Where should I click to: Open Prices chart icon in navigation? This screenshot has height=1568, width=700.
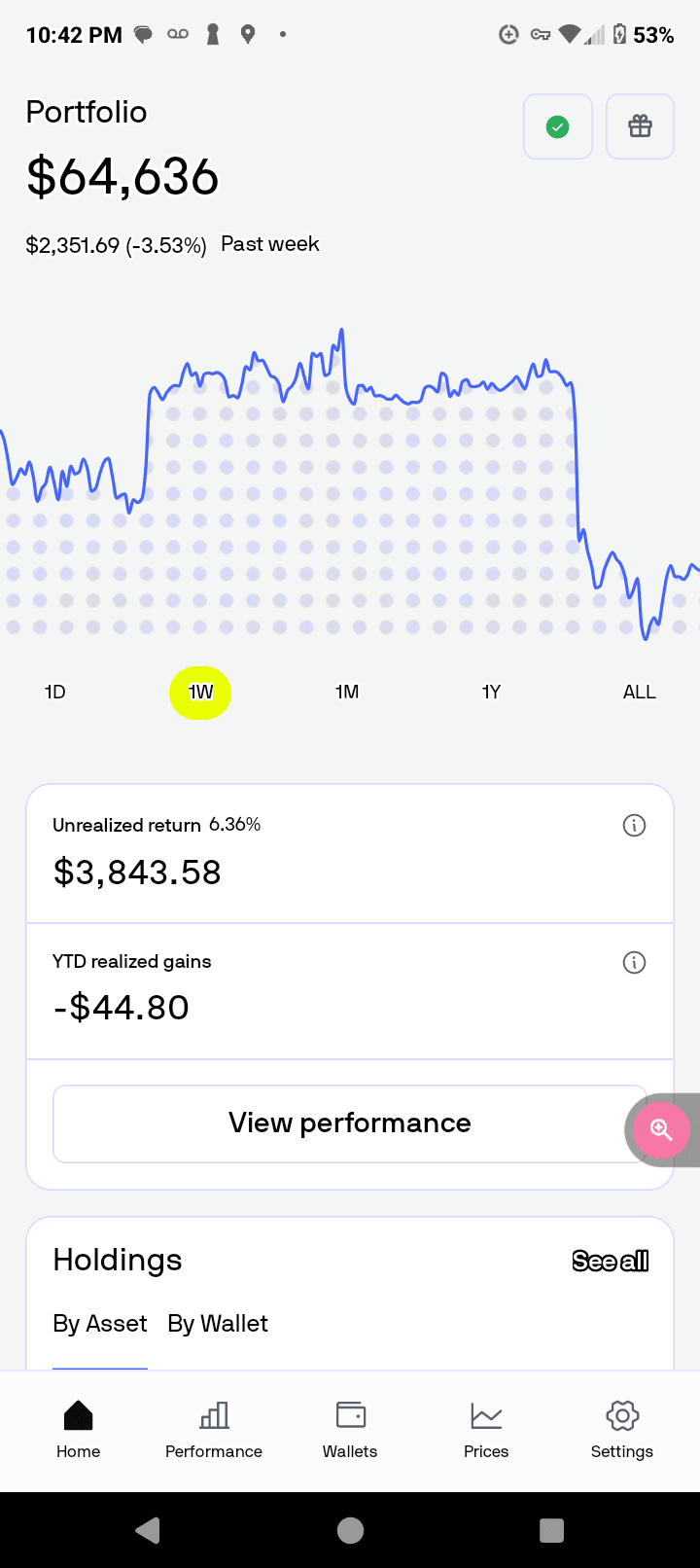486,1430
